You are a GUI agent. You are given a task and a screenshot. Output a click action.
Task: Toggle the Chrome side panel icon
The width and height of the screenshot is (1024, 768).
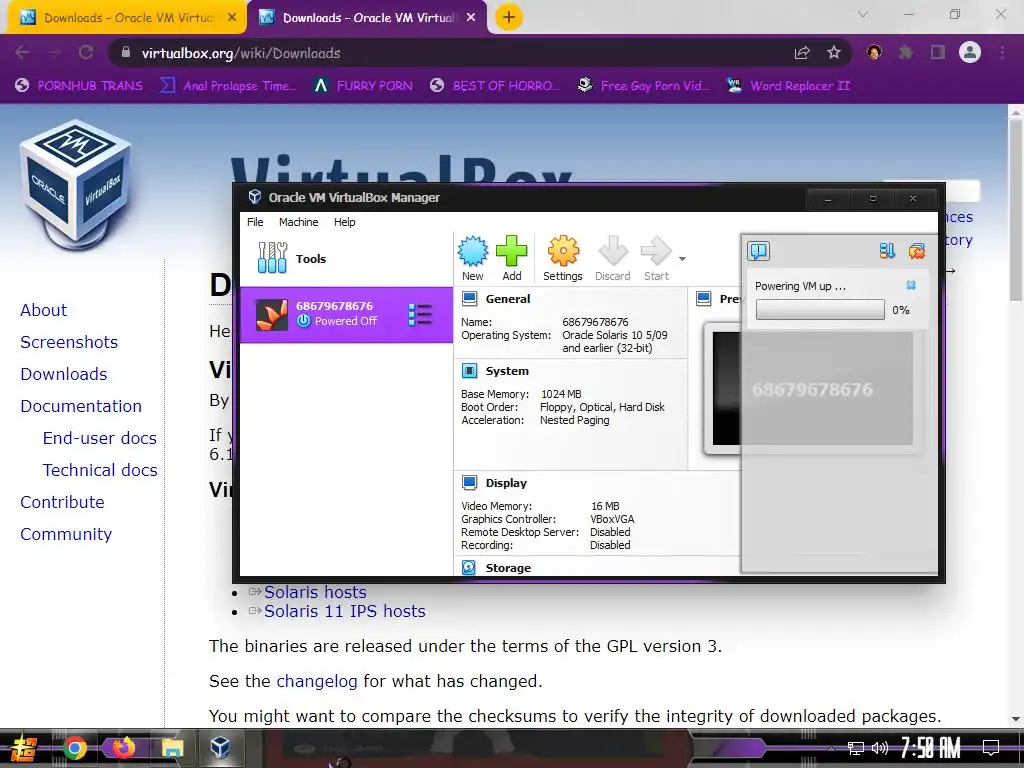coord(938,52)
